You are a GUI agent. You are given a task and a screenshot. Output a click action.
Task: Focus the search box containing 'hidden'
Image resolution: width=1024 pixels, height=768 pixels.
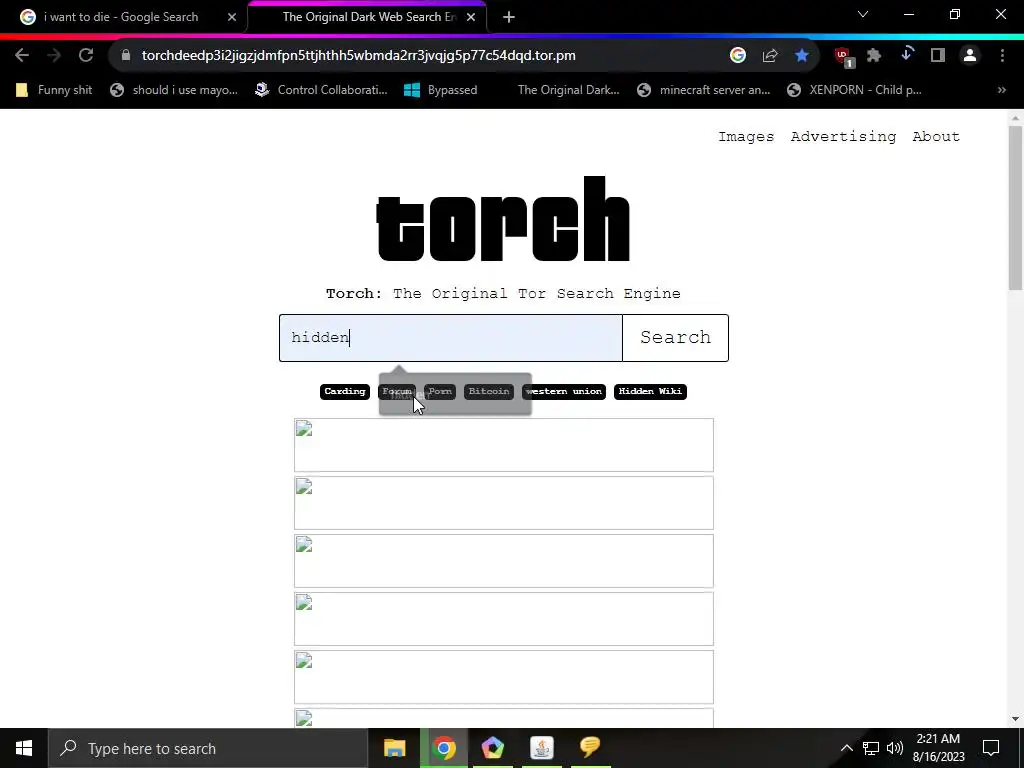click(451, 338)
